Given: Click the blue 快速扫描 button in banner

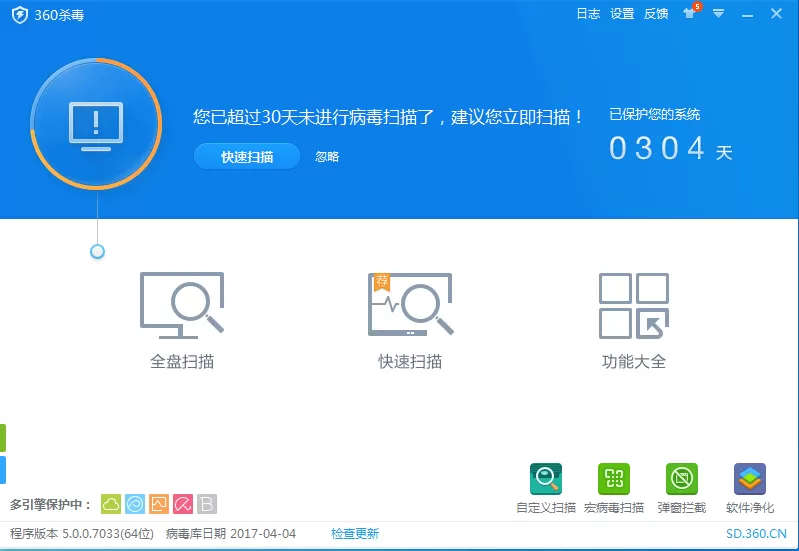Looking at the screenshot, I should point(247,156).
